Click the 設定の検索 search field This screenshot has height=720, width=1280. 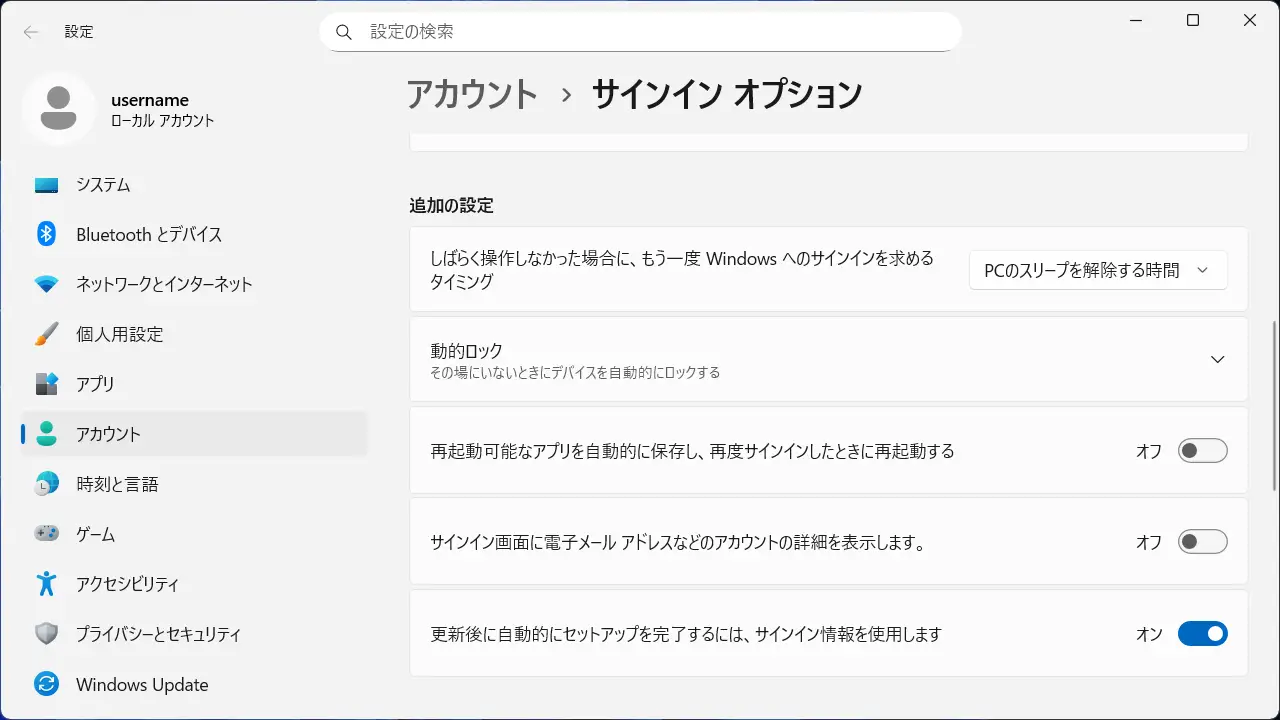(x=640, y=32)
